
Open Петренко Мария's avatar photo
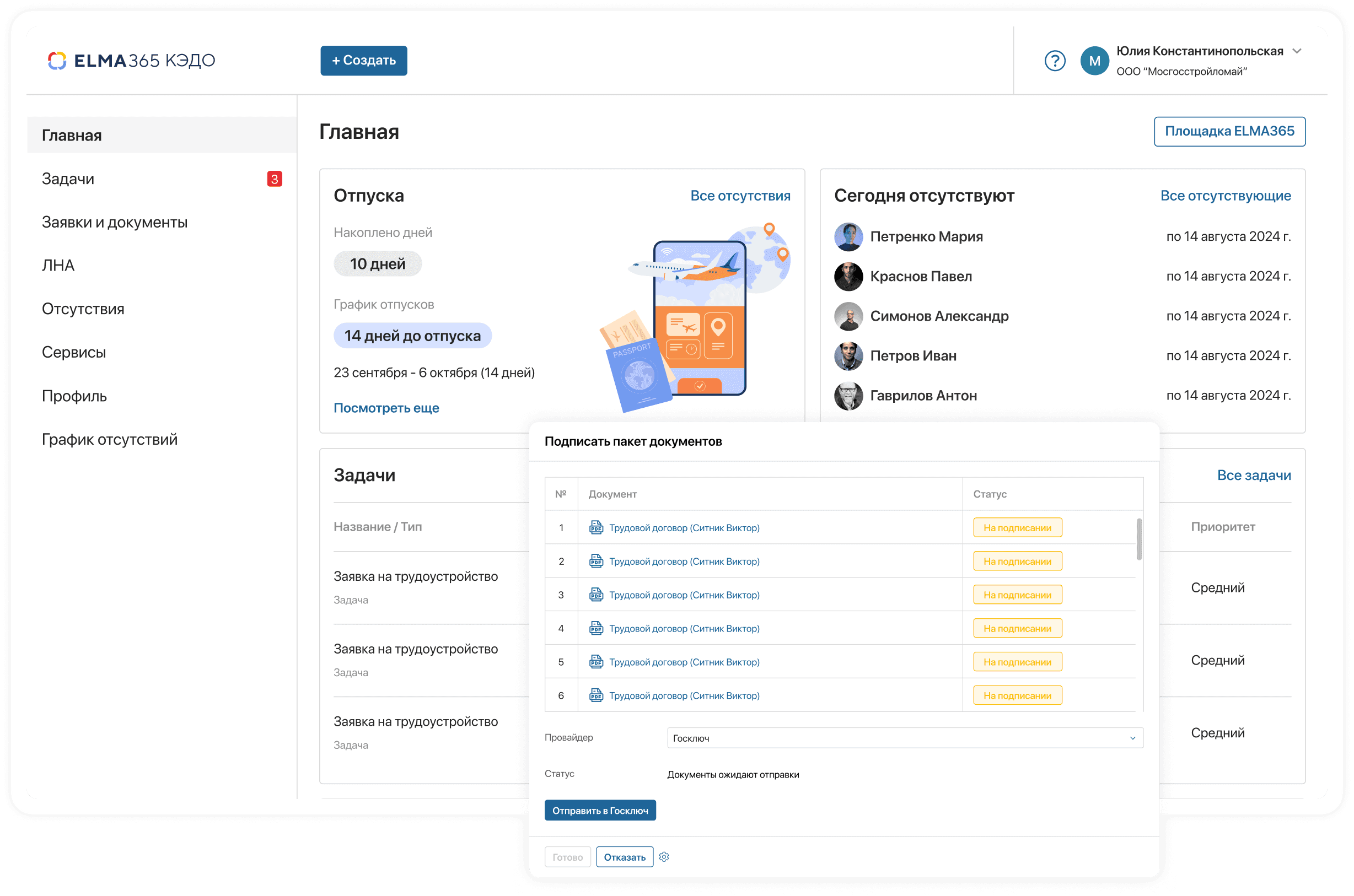pyautogui.click(x=848, y=236)
